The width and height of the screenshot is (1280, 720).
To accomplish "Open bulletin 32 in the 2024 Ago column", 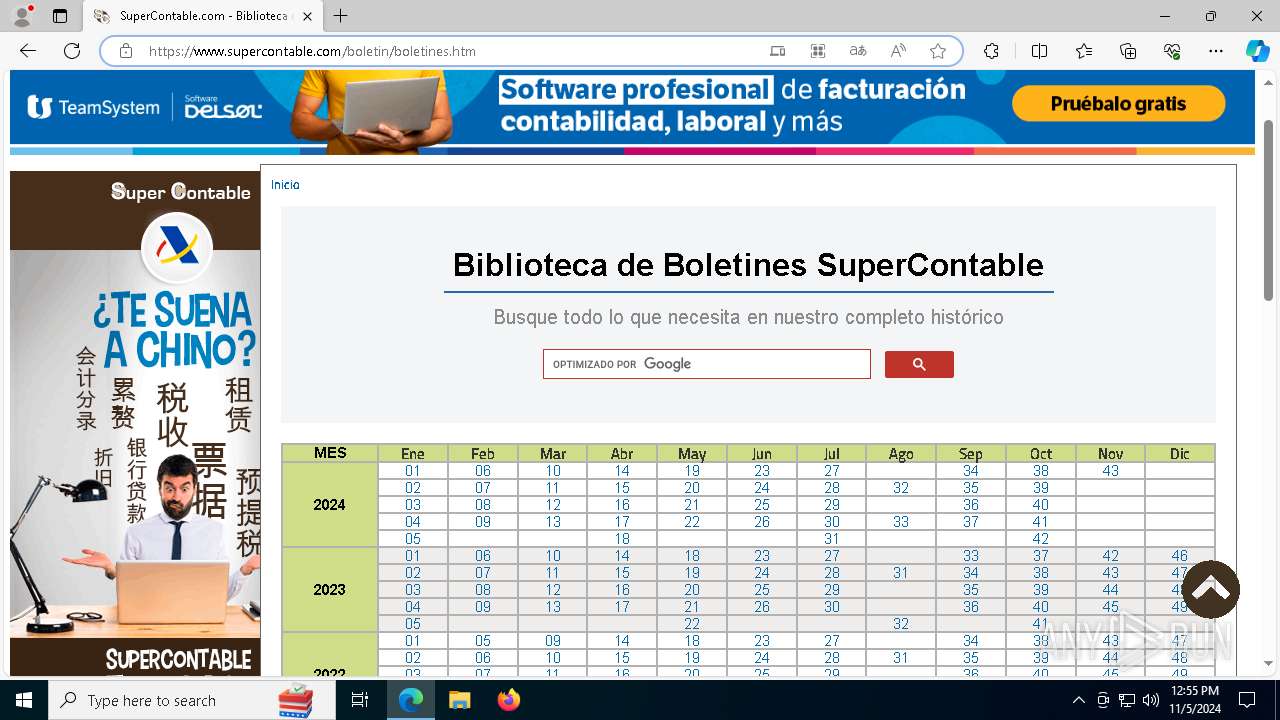I will click(901, 488).
